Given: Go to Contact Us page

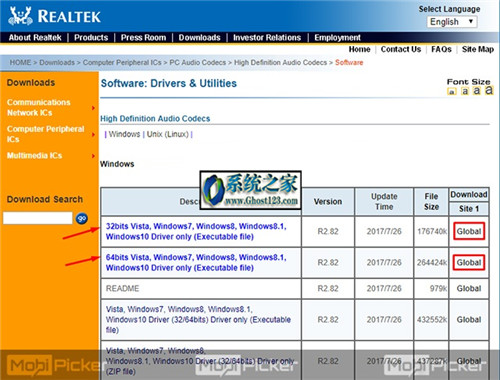Looking at the screenshot, I should 401,49.
